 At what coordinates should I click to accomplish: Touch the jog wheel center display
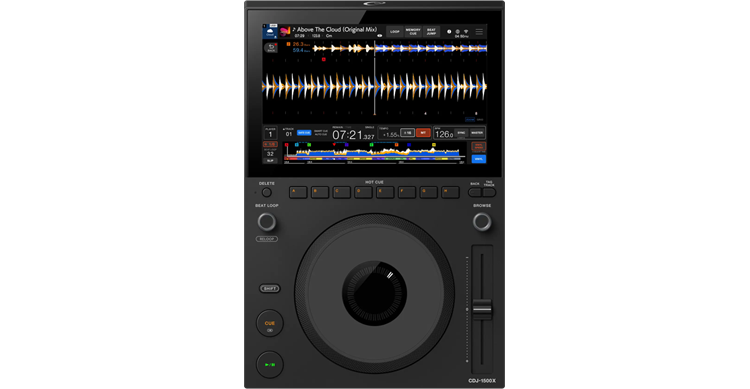pyautogui.click(x=375, y=293)
